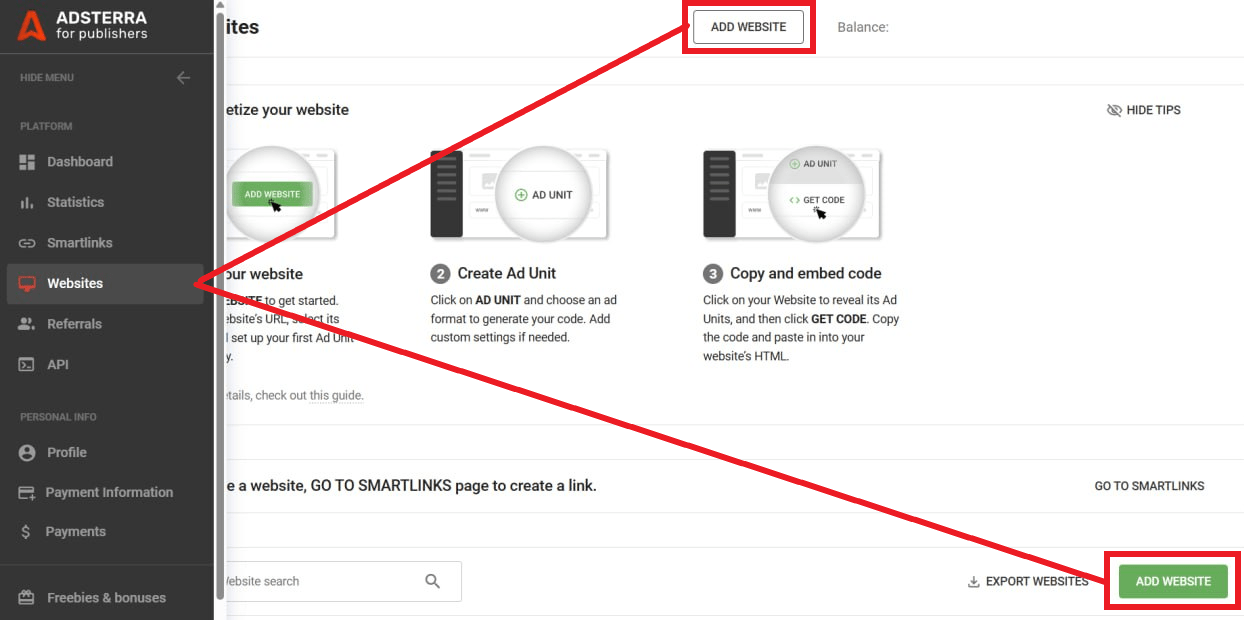The width and height of the screenshot is (1244, 620).
Task: Open the Payments dollar icon
Action: point(24,531)
